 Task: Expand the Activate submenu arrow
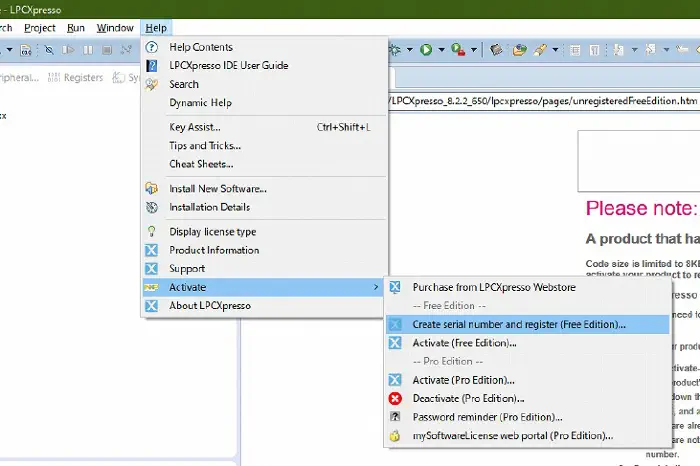click(376, 288)
